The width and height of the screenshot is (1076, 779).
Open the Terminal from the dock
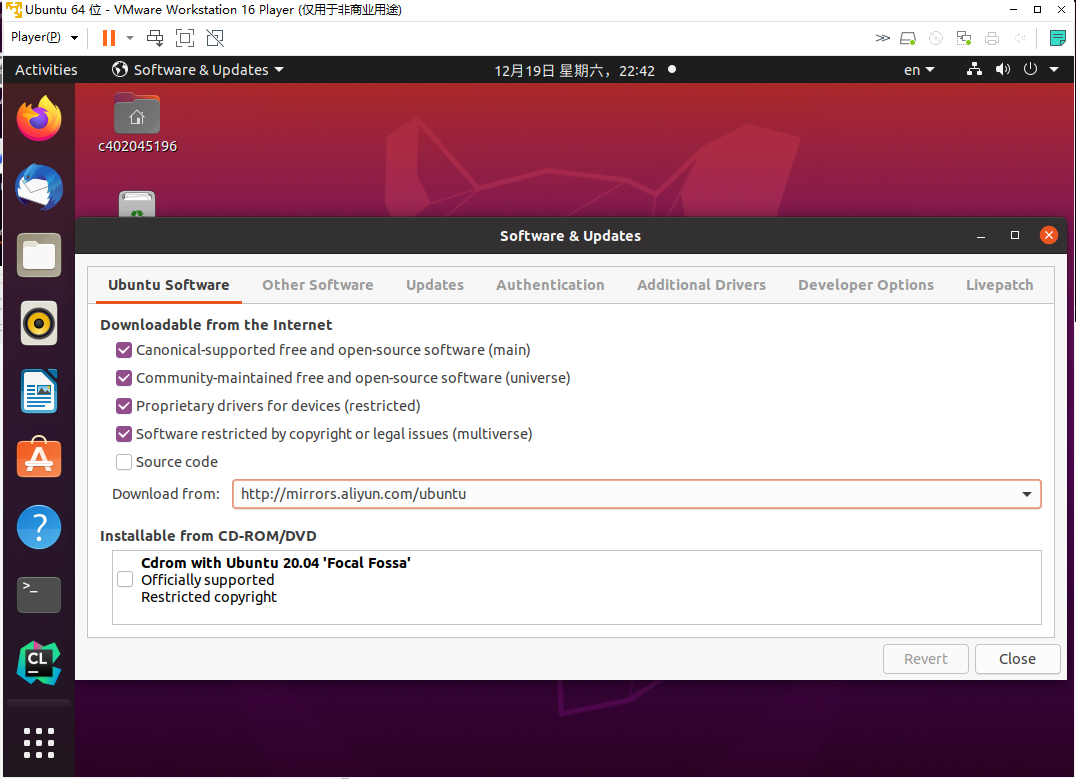pyautogui.click(x=38, y=594)
